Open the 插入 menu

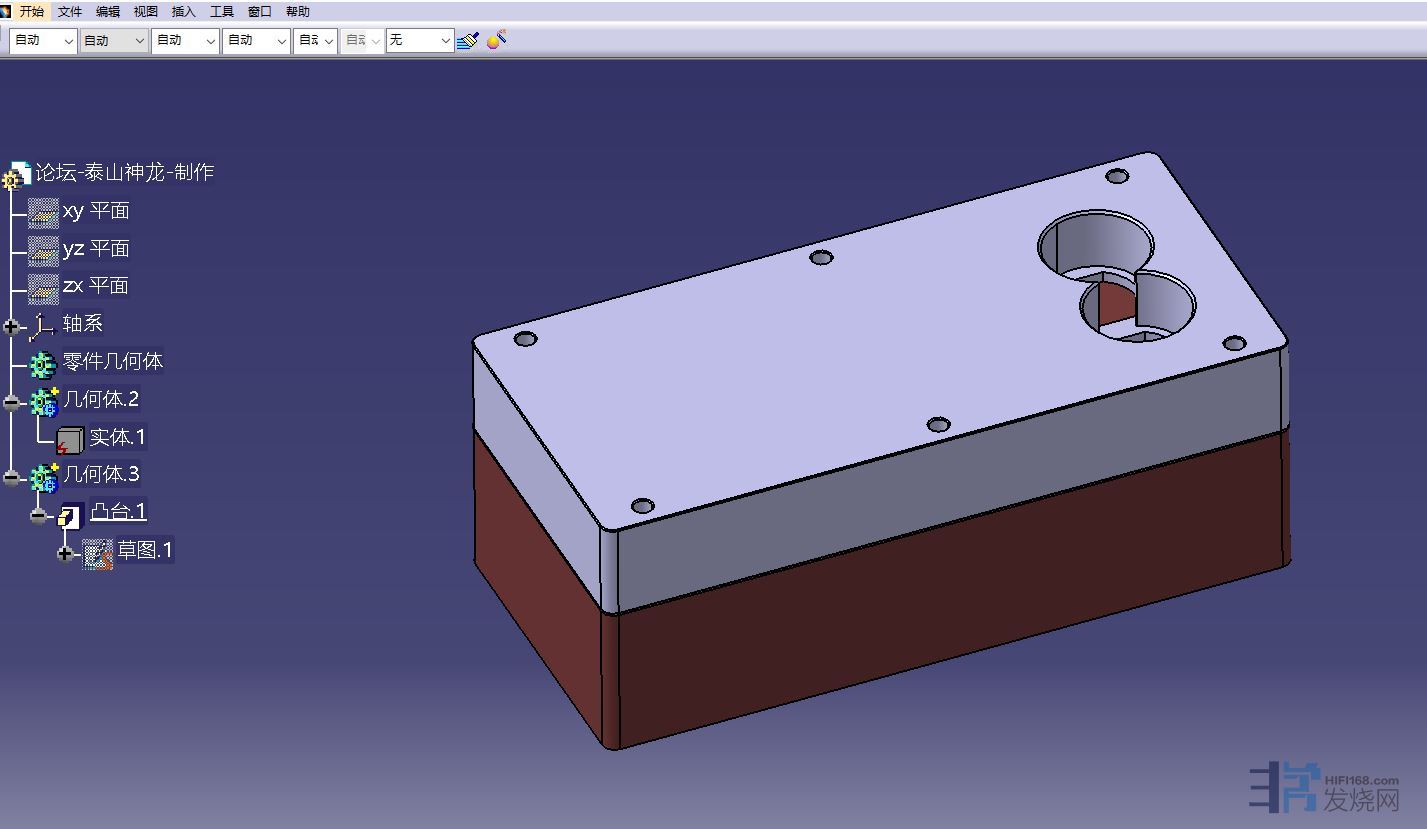(x=184, y=11)
